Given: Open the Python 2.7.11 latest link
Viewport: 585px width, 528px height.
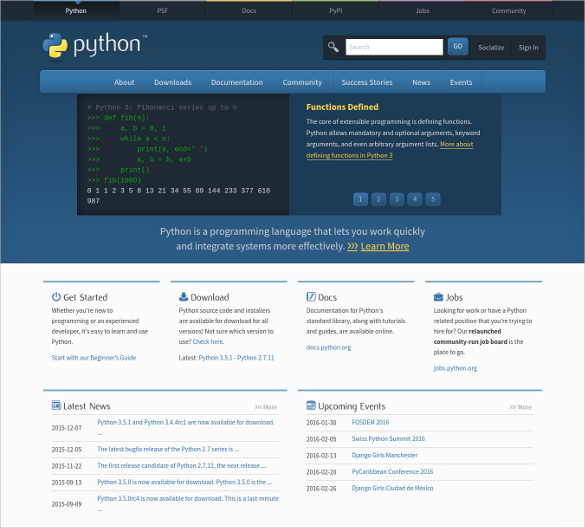Looking at the screenshot, I should point(255,357).
